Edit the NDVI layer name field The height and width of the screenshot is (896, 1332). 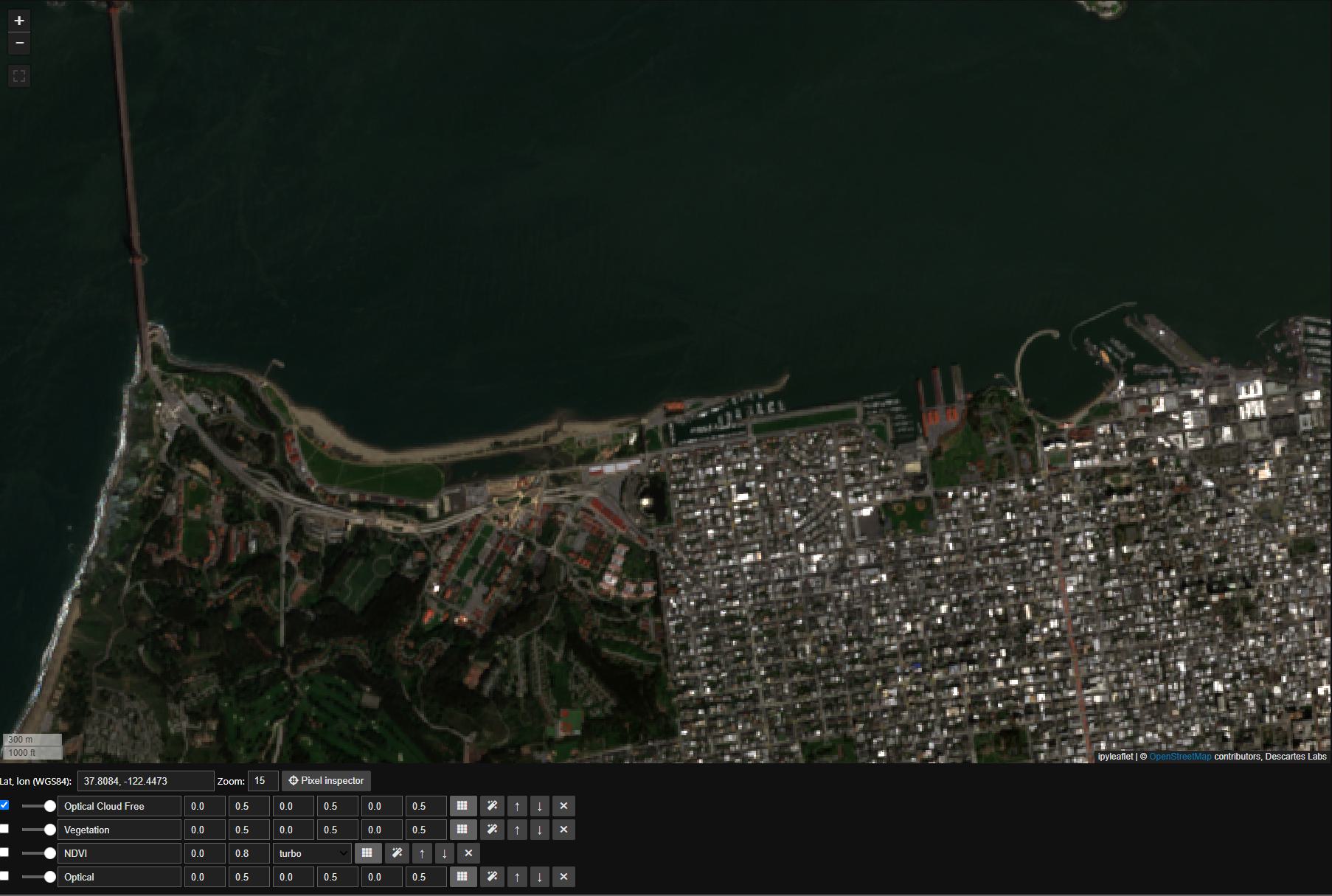click(119, 853)
